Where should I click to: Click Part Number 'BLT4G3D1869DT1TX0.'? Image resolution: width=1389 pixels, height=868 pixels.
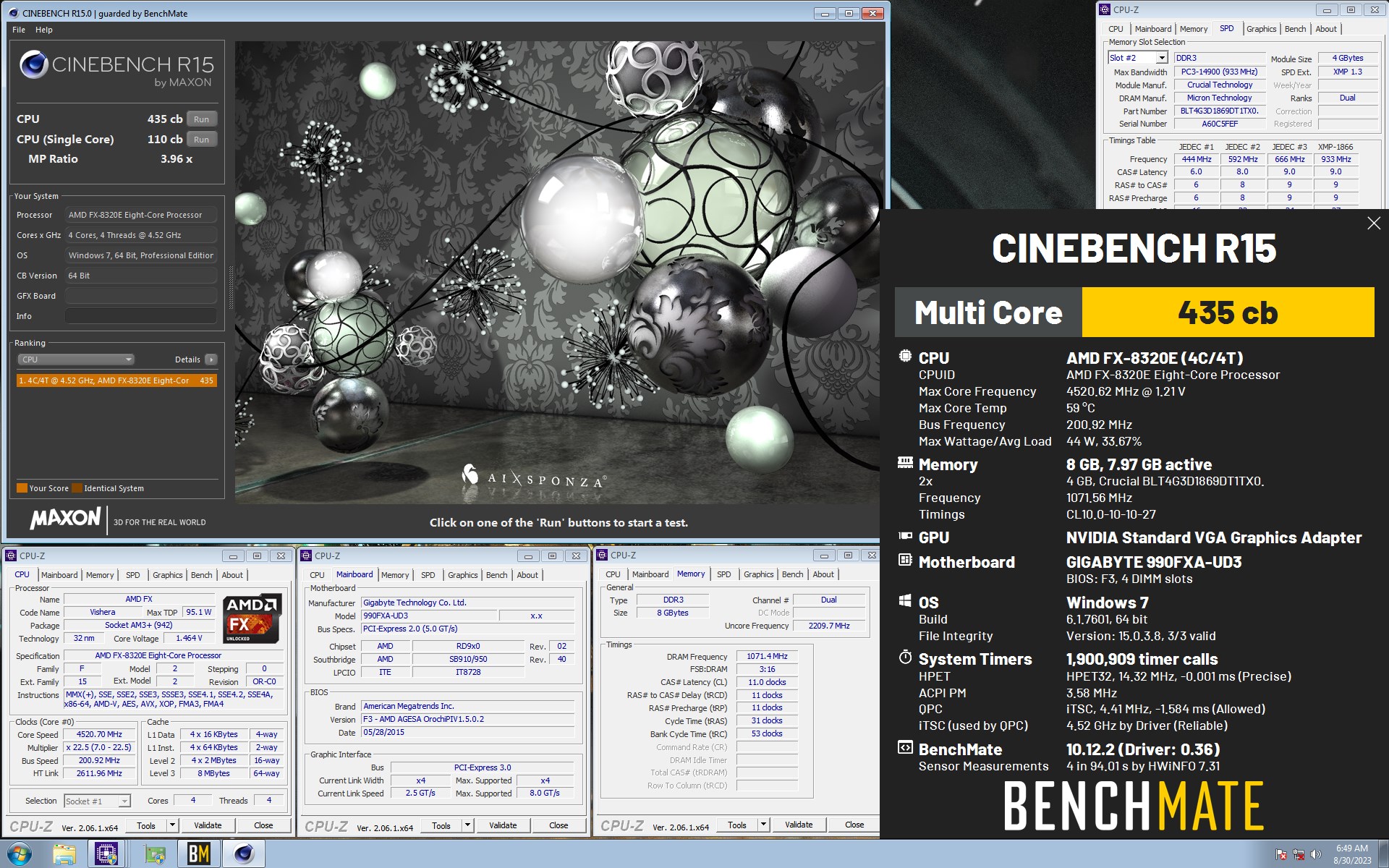click(x=1219, y=111)
